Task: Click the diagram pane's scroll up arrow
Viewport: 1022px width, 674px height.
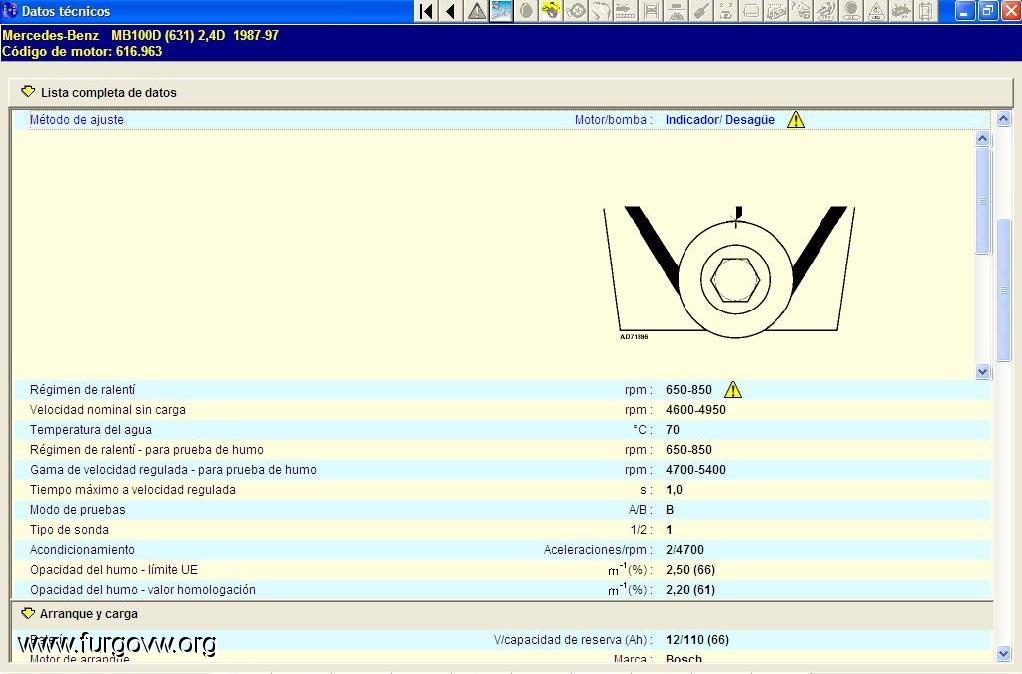Action: (x=983, y=138)
